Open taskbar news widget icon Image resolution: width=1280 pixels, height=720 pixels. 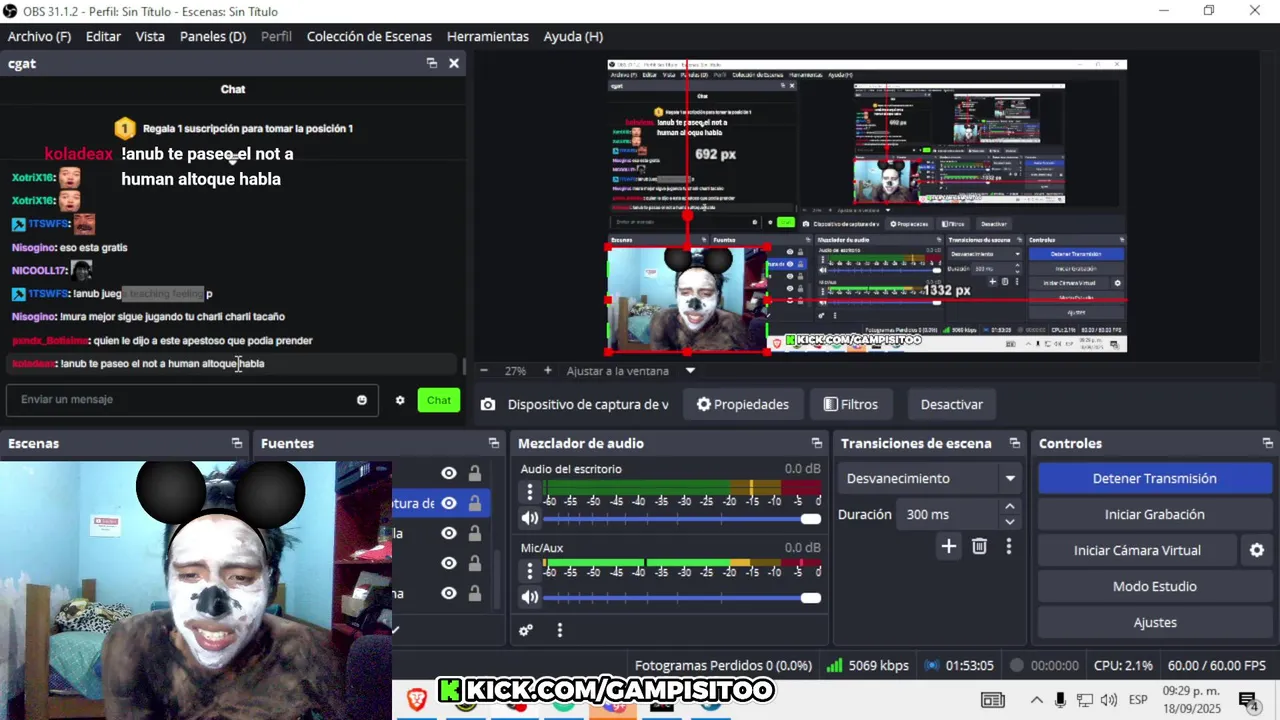(992, 700)
